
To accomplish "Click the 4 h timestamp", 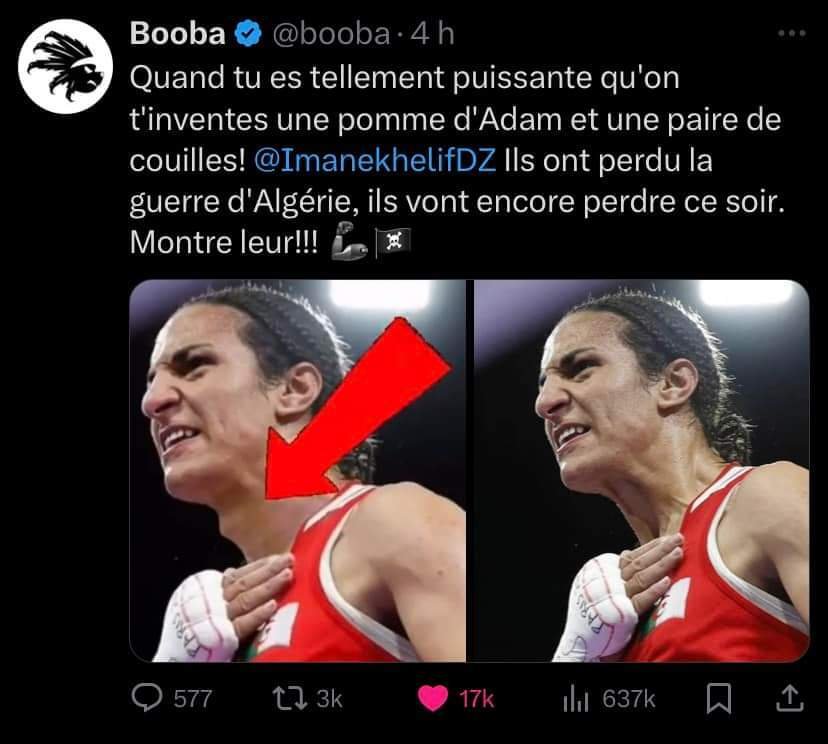I will click(x=432, y=34).
